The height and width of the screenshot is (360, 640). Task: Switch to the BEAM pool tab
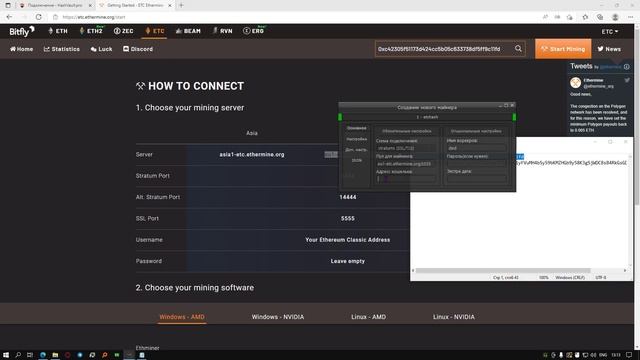pyautogui.click(x=188, y=31)
